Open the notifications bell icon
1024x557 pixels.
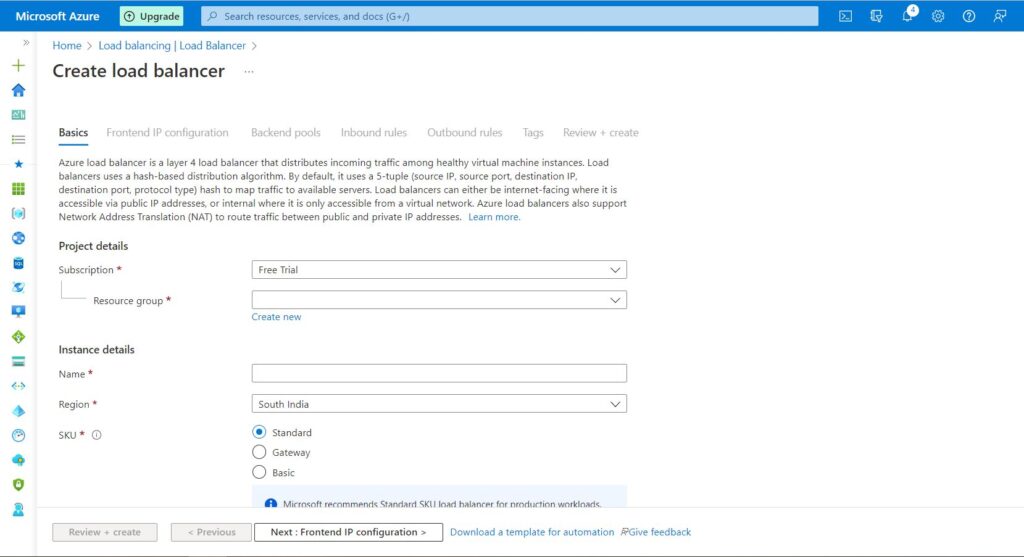point(907,16)
